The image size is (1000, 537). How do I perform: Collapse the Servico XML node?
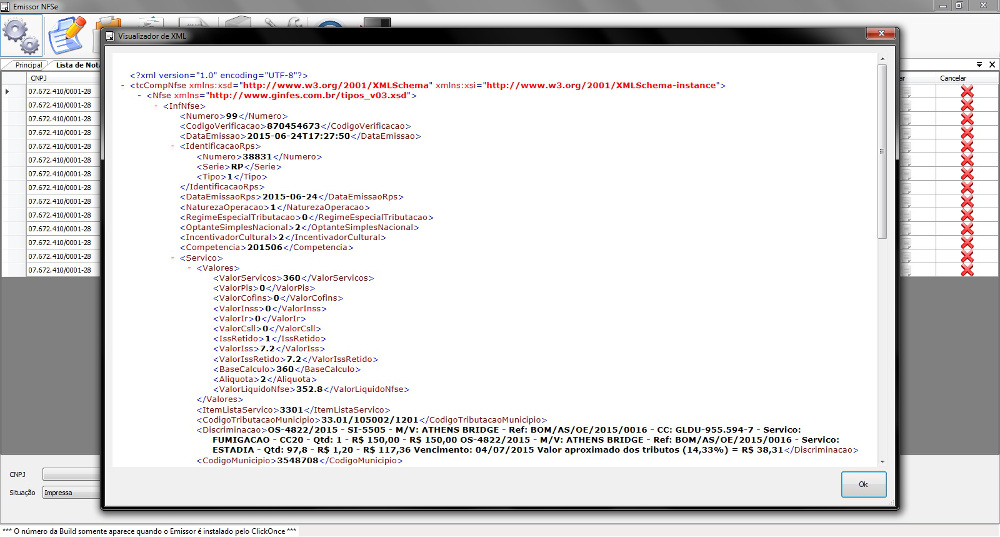coord(172,257)
